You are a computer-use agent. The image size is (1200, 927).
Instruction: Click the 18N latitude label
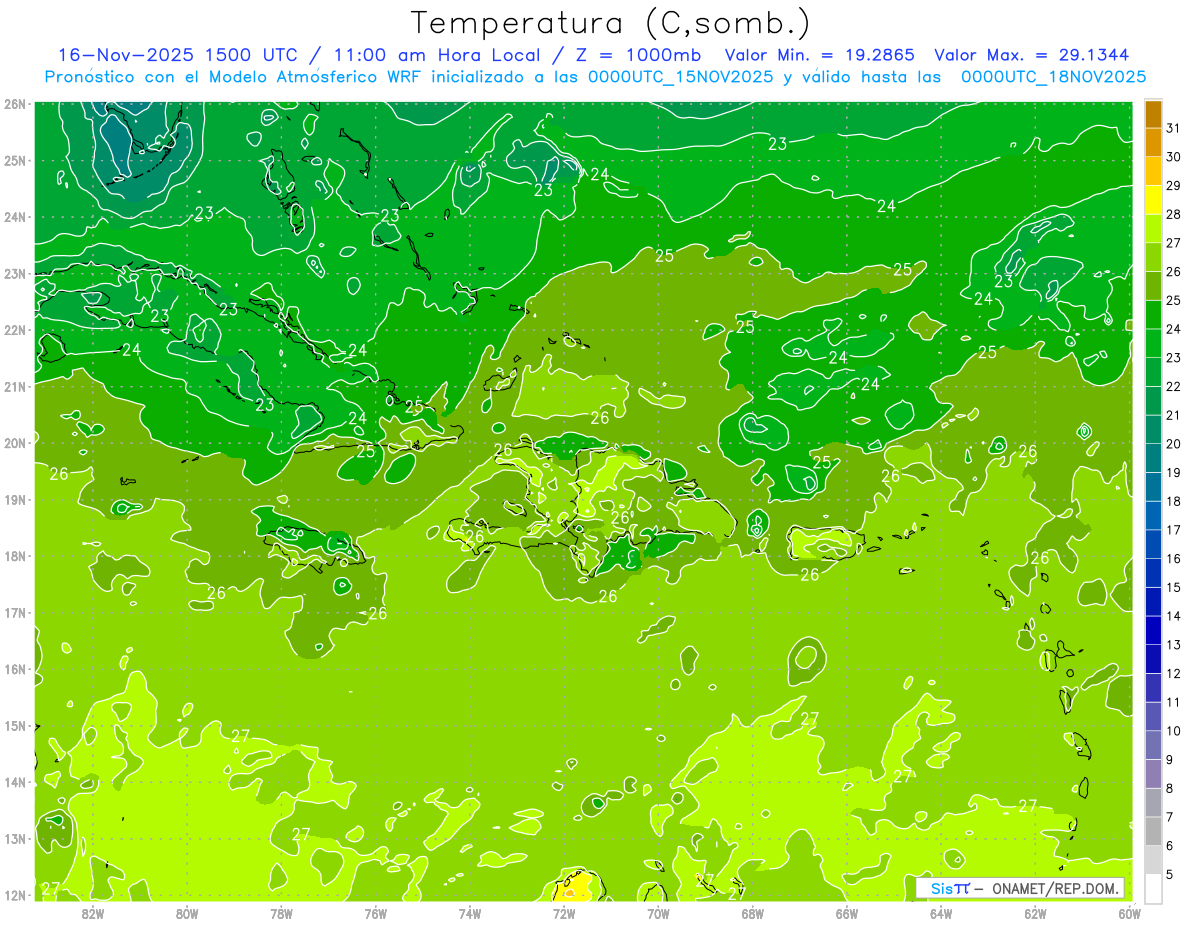(15, 556)
